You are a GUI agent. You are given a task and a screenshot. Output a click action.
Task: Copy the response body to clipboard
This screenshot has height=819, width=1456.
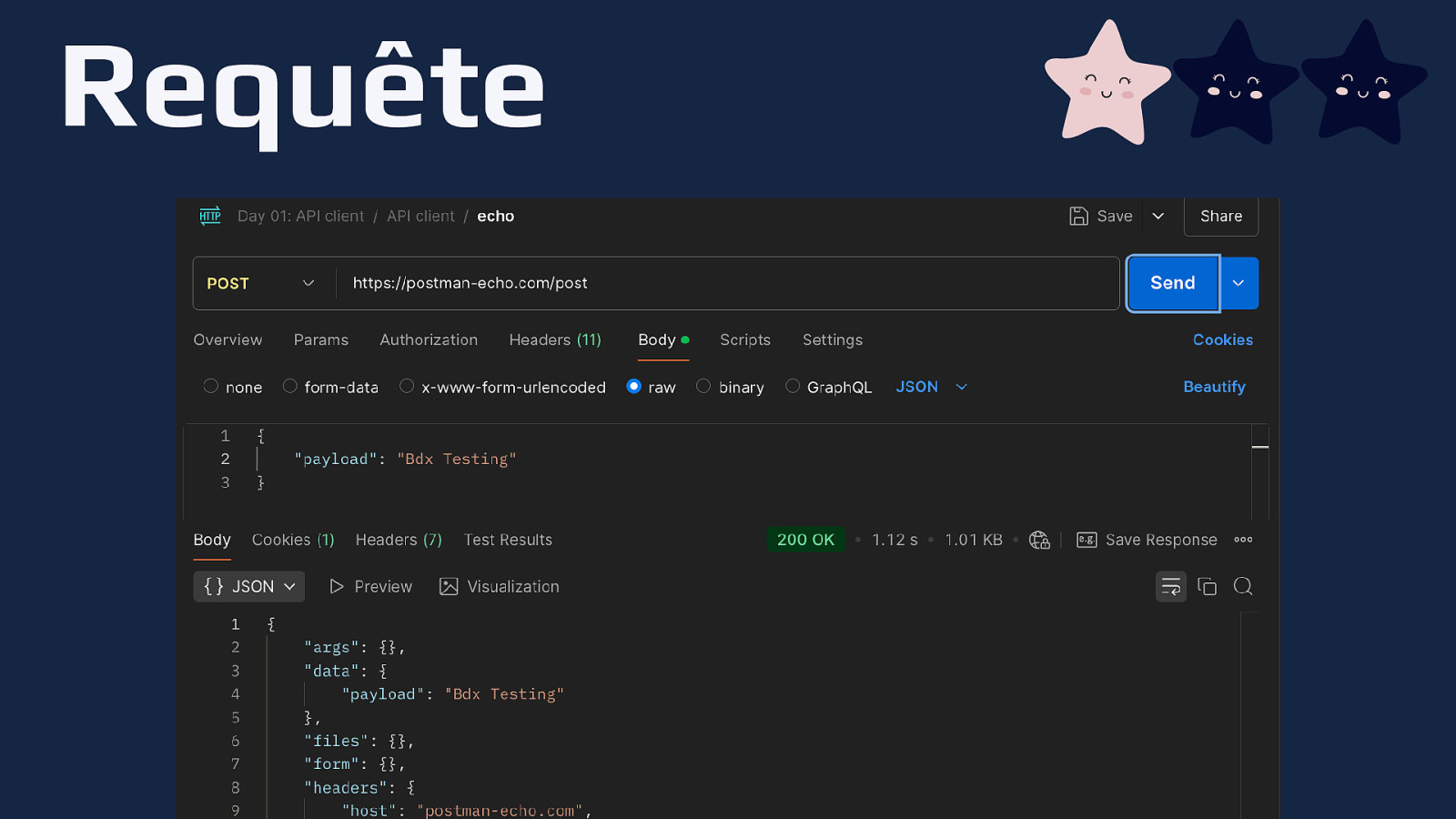pos(1208,587)
